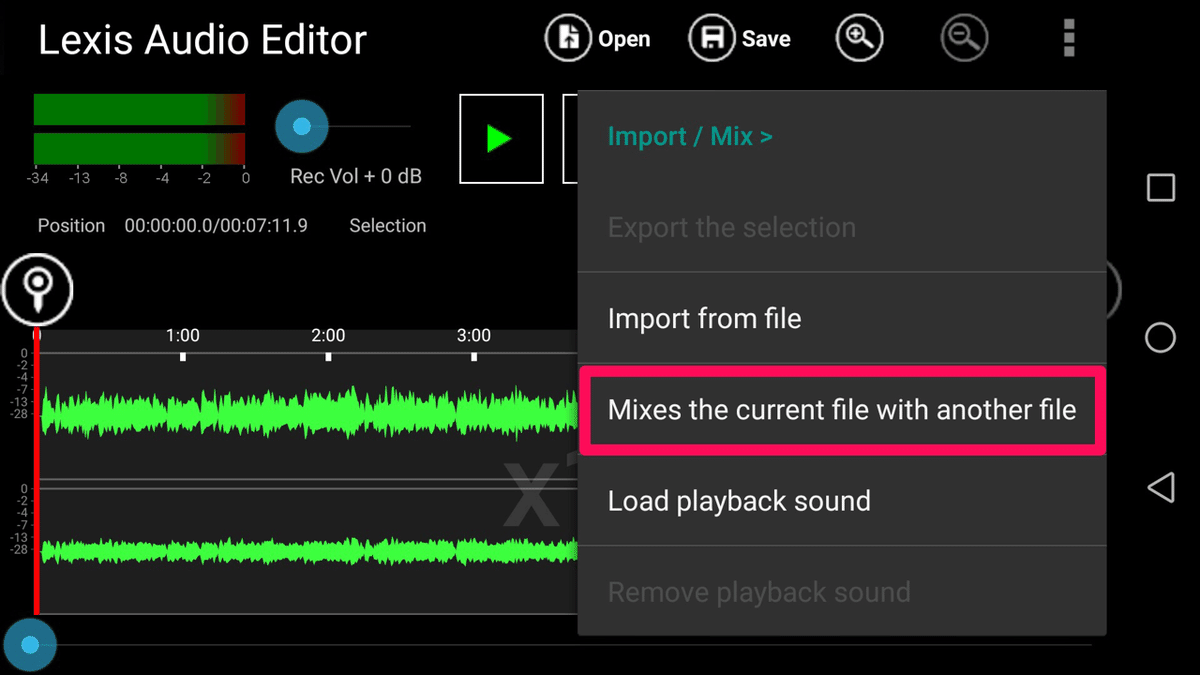Choose Remove playback sound
Screen dimensions: 1200x675
pyautogui.click(x=842, y=592)
